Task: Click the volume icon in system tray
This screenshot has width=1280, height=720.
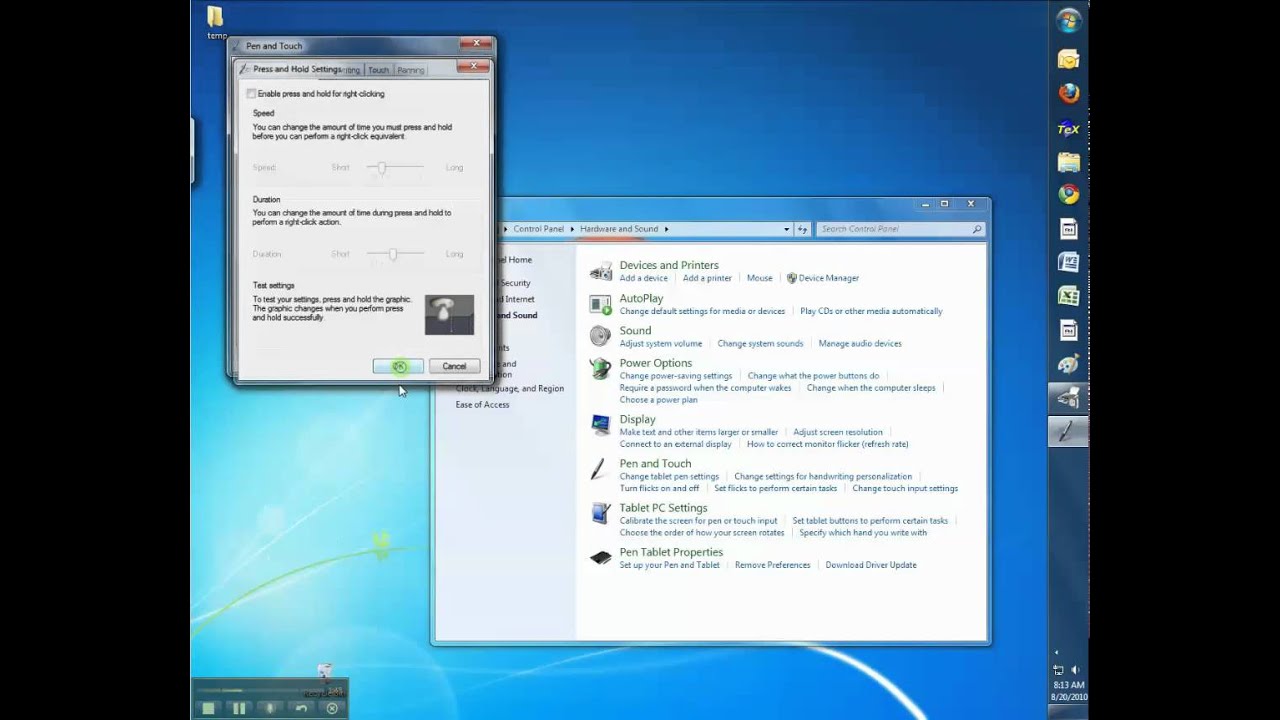Action: pos(1076,669)
